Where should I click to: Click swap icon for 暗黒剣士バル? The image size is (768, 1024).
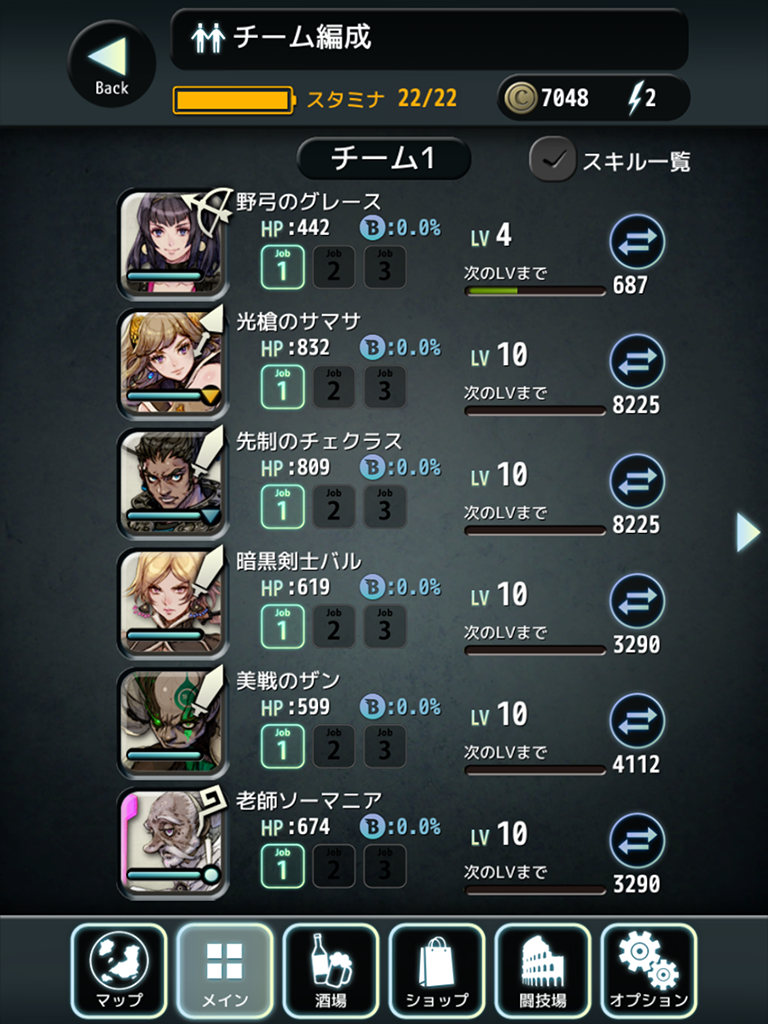(637, 601)
